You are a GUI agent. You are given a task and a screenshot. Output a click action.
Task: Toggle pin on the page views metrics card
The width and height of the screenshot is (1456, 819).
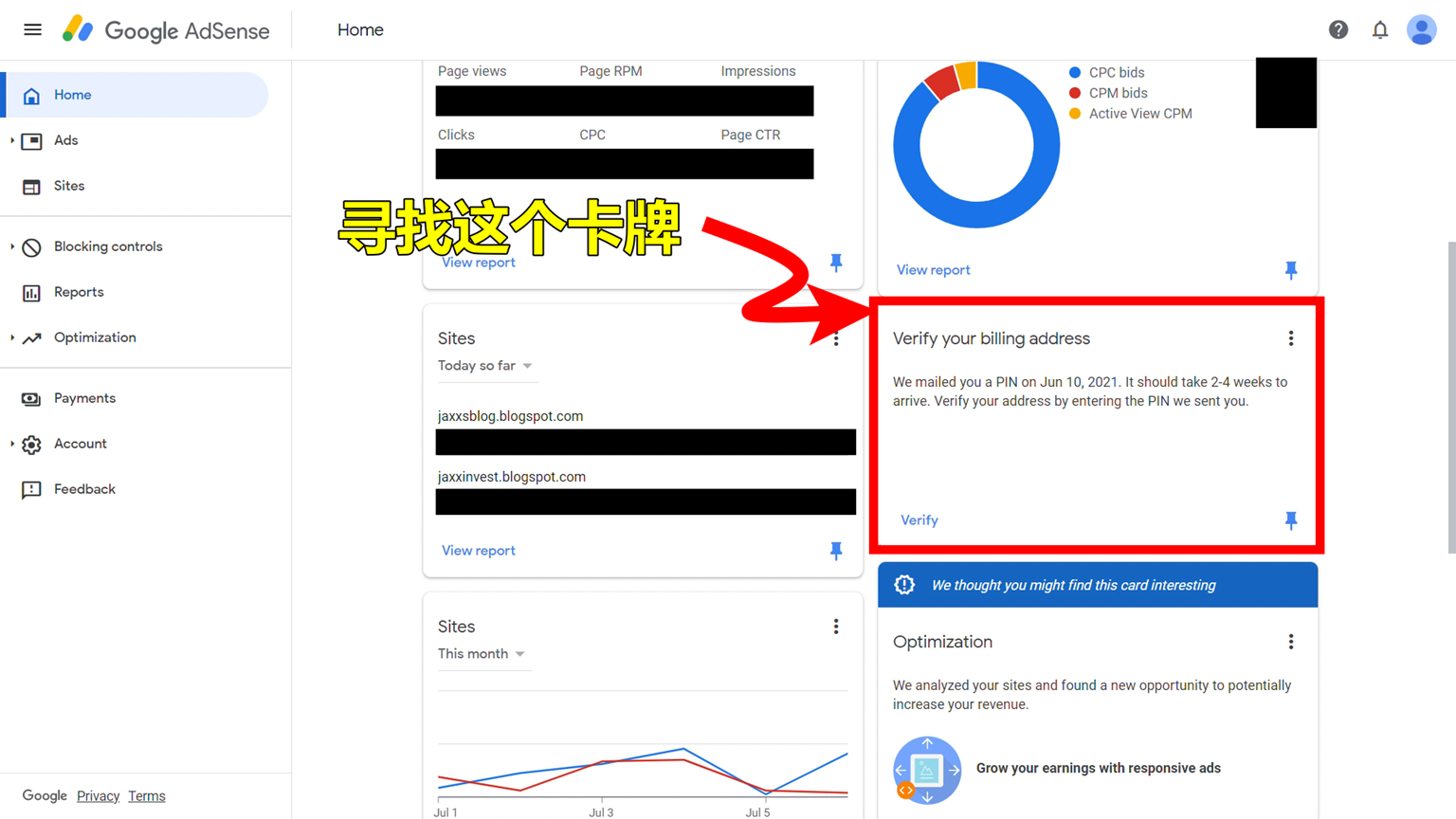[x=835, y=263]
